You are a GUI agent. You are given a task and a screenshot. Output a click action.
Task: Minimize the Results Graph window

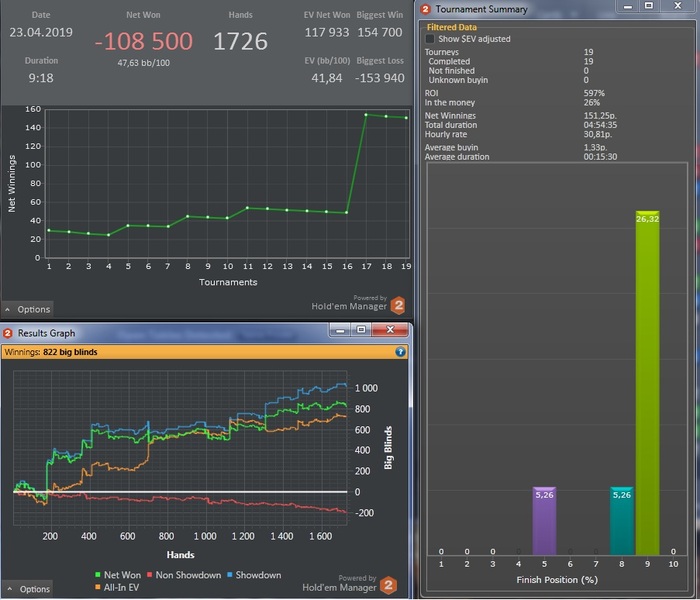tap(340, 330)
